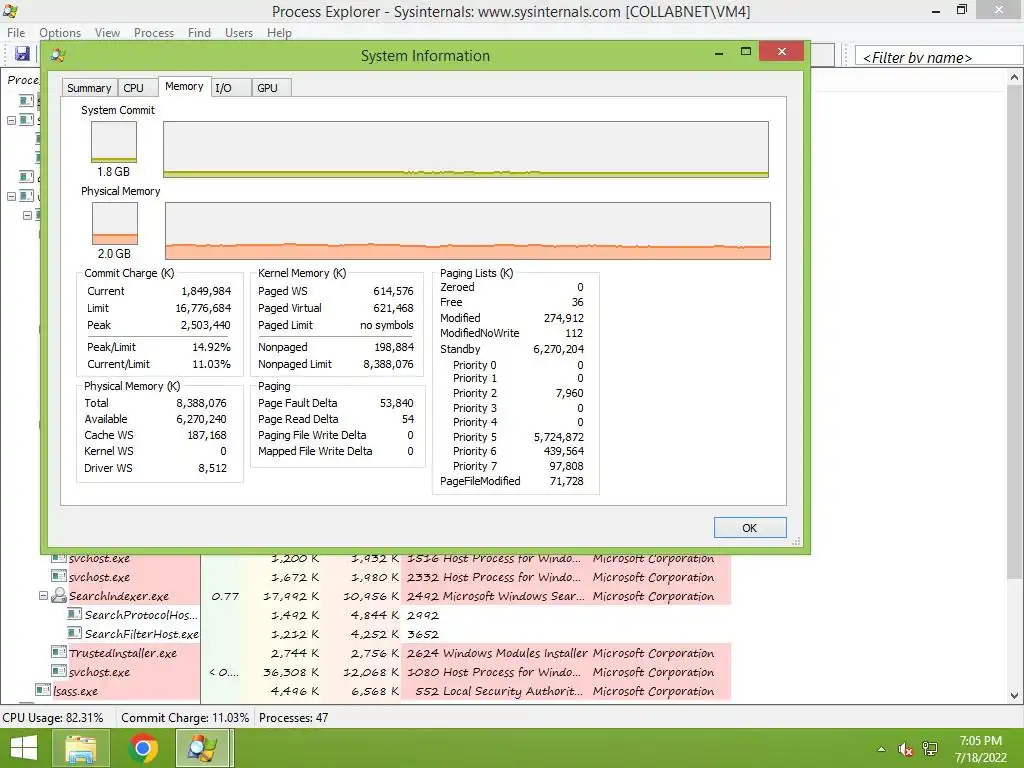Click the SearchIndexer.exe process icon
The width and height of the screenshot is (1024, 768).
(x=59, y=596)
